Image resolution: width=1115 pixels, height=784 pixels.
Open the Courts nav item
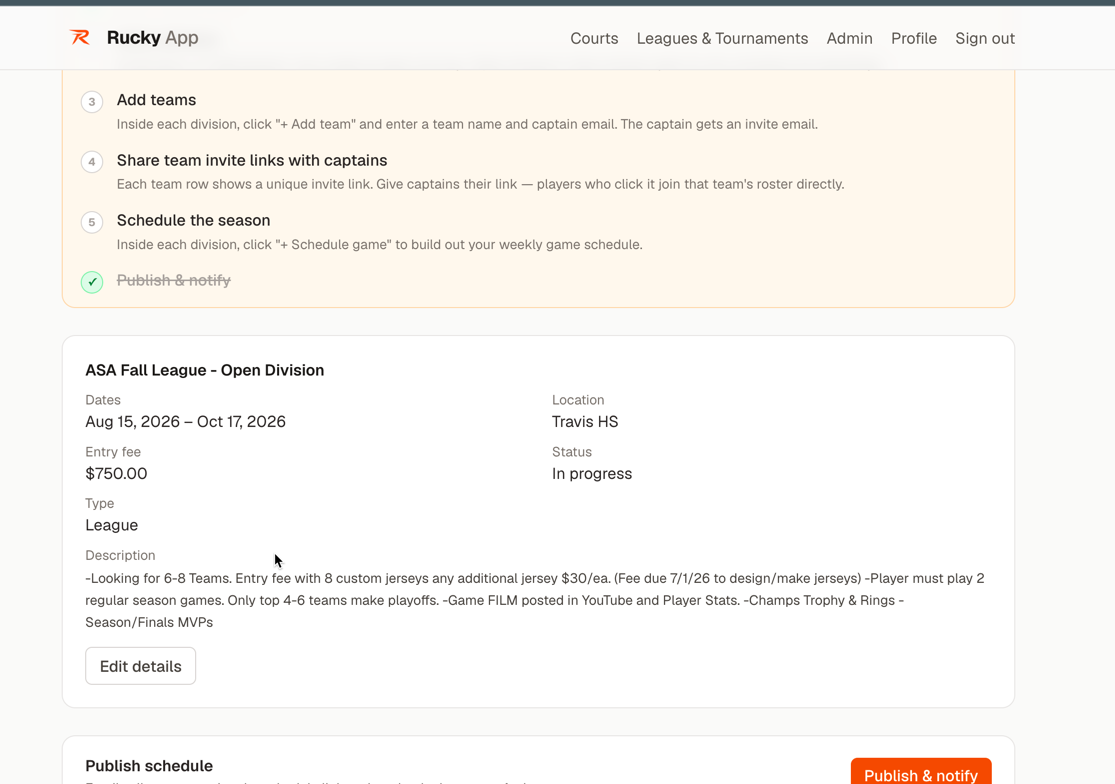pos(594,38)
